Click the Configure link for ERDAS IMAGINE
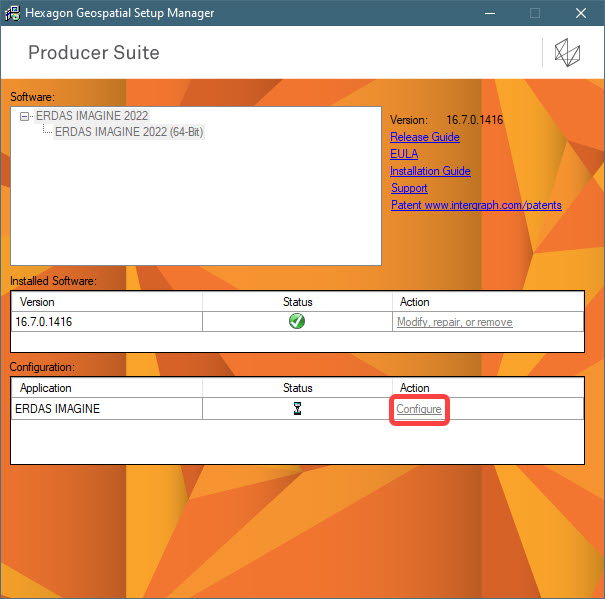The width and height of the screenshot is (605, 599). [419, 409]
